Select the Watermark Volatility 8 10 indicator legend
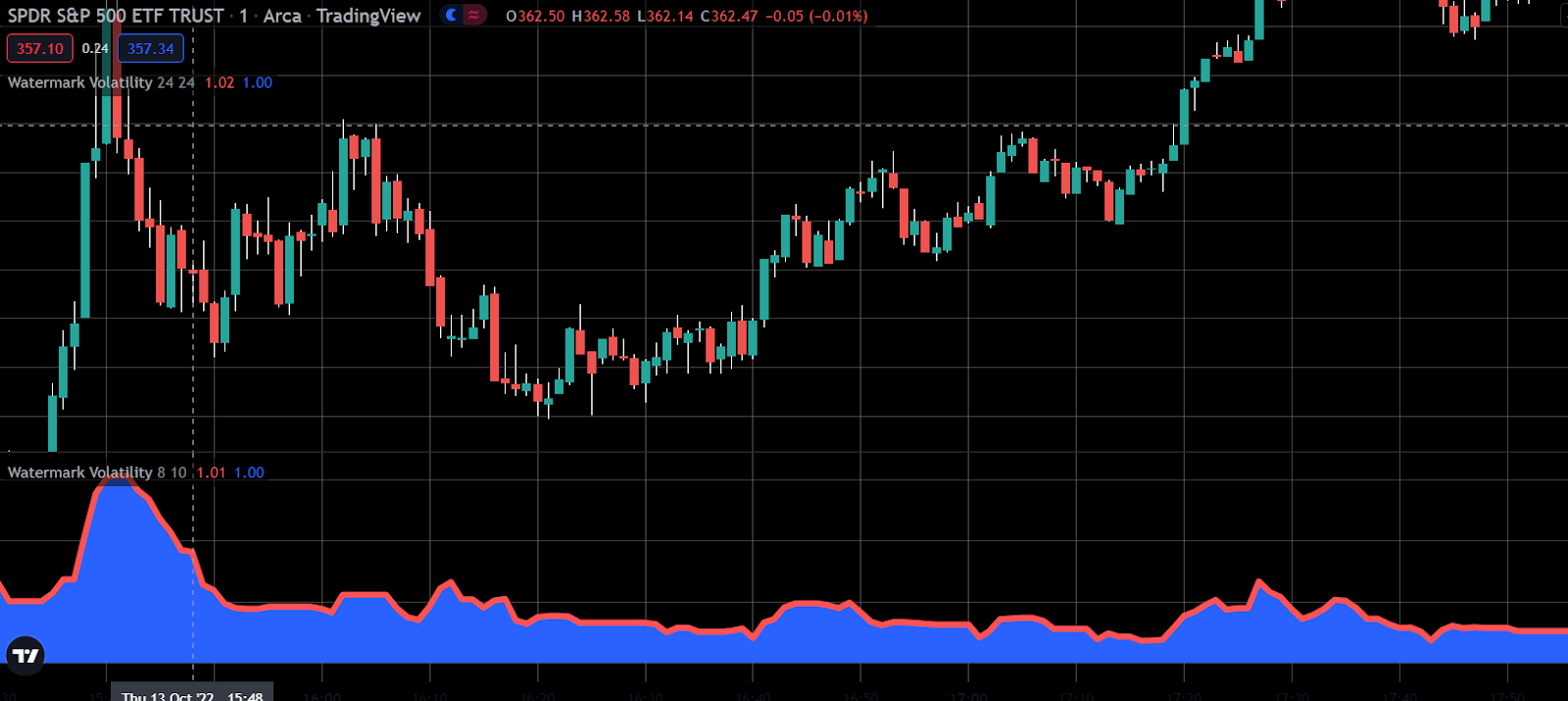The image size is (1568, 701). click(97, 473)
